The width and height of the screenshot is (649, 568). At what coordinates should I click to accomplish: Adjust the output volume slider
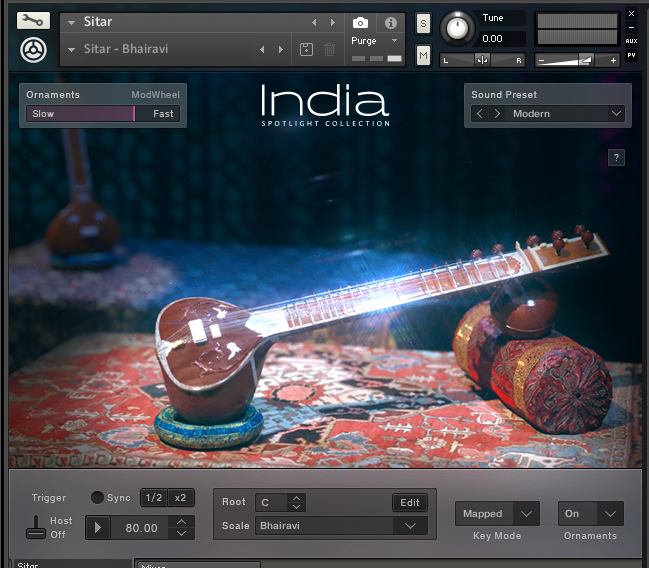coord(578,61)
